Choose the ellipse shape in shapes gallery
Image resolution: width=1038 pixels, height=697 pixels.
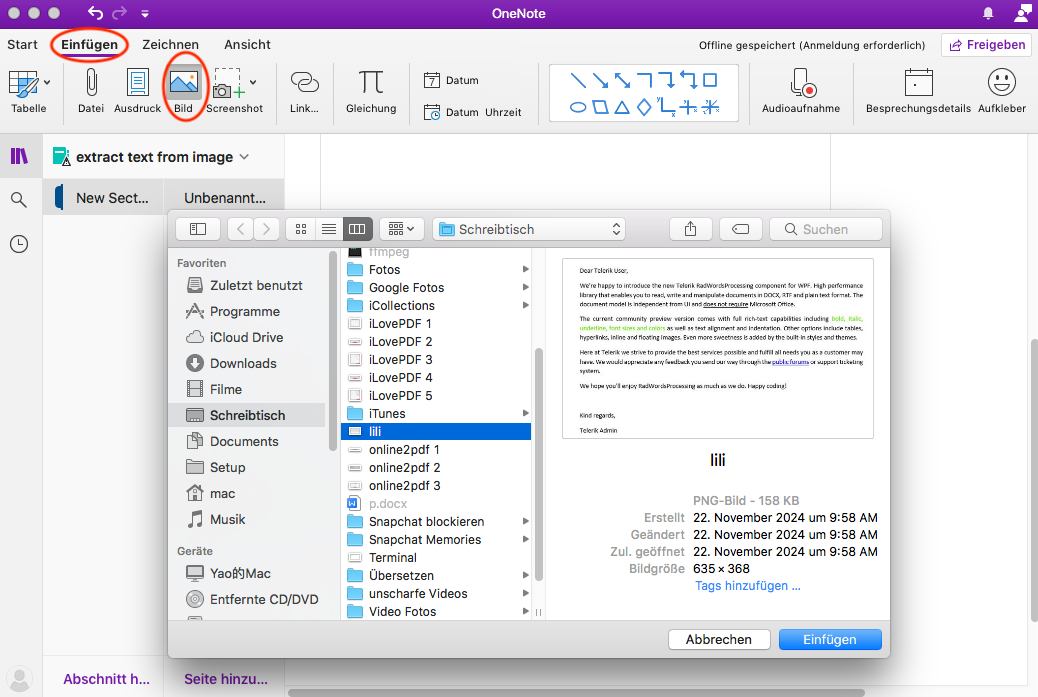578,107
